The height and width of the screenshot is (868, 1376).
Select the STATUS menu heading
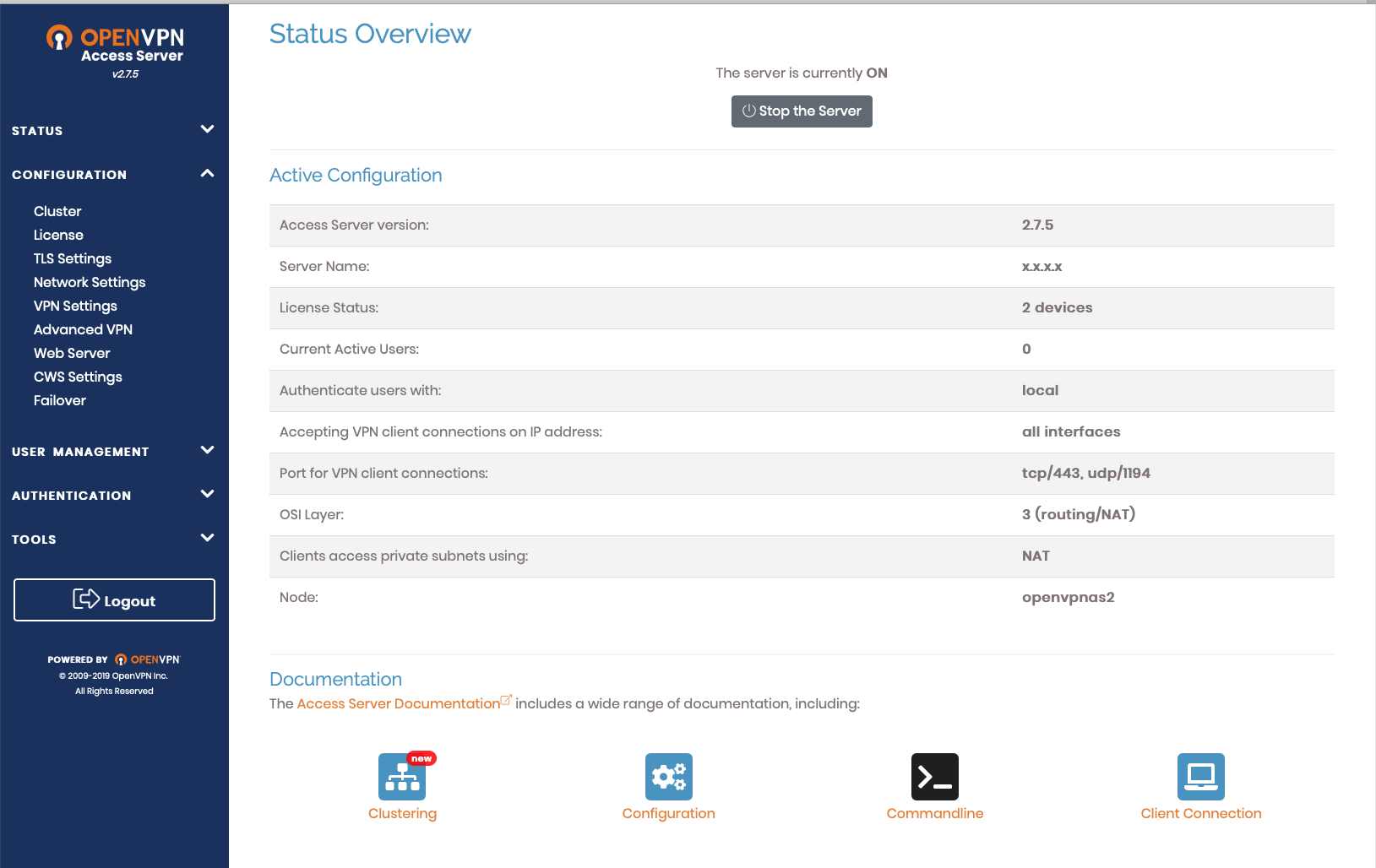[x=37, y=131]
